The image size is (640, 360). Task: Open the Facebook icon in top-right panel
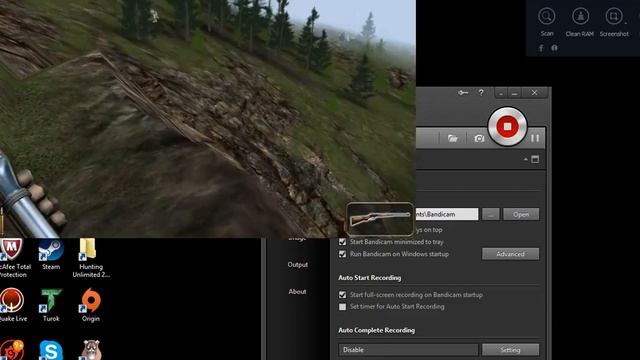click(x=541, y=48)
